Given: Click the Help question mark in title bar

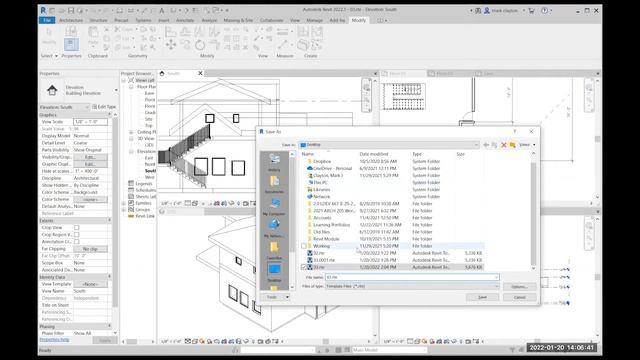Looking at the screenshot, I should (544, 11).
